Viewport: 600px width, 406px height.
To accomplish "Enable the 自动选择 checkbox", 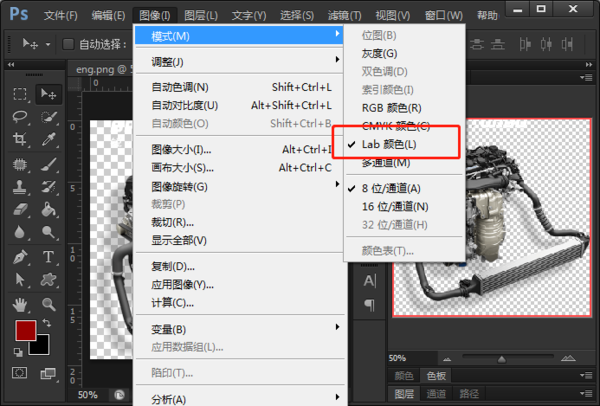I will (x=68, y=44).
